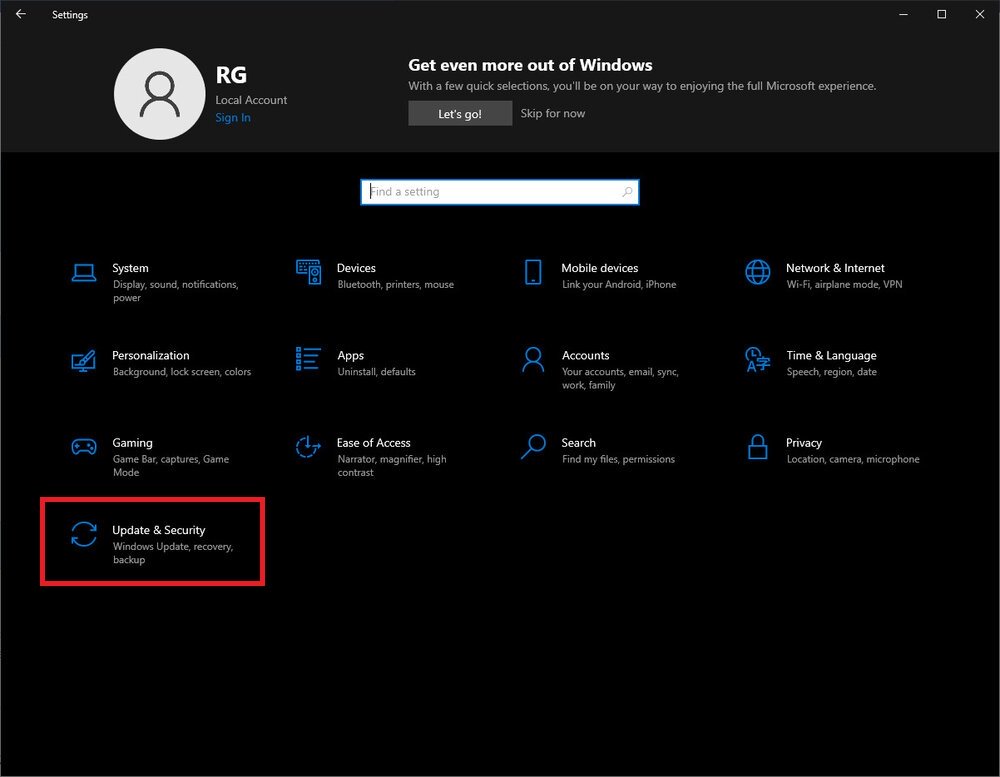
Task: Click 'Speech, region, date' description
Action: [x=831, y=372]
